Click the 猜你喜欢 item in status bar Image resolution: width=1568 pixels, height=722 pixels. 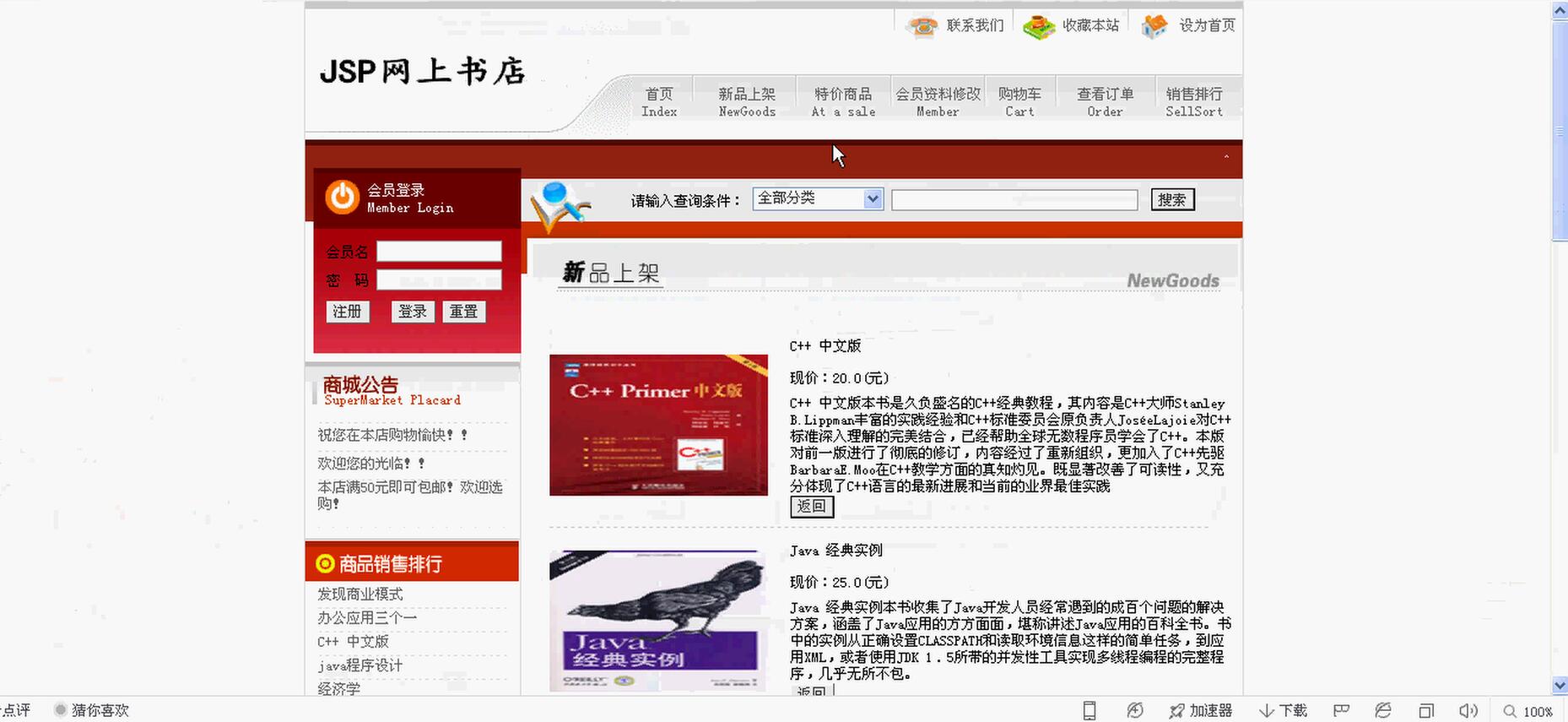point(92,710)
